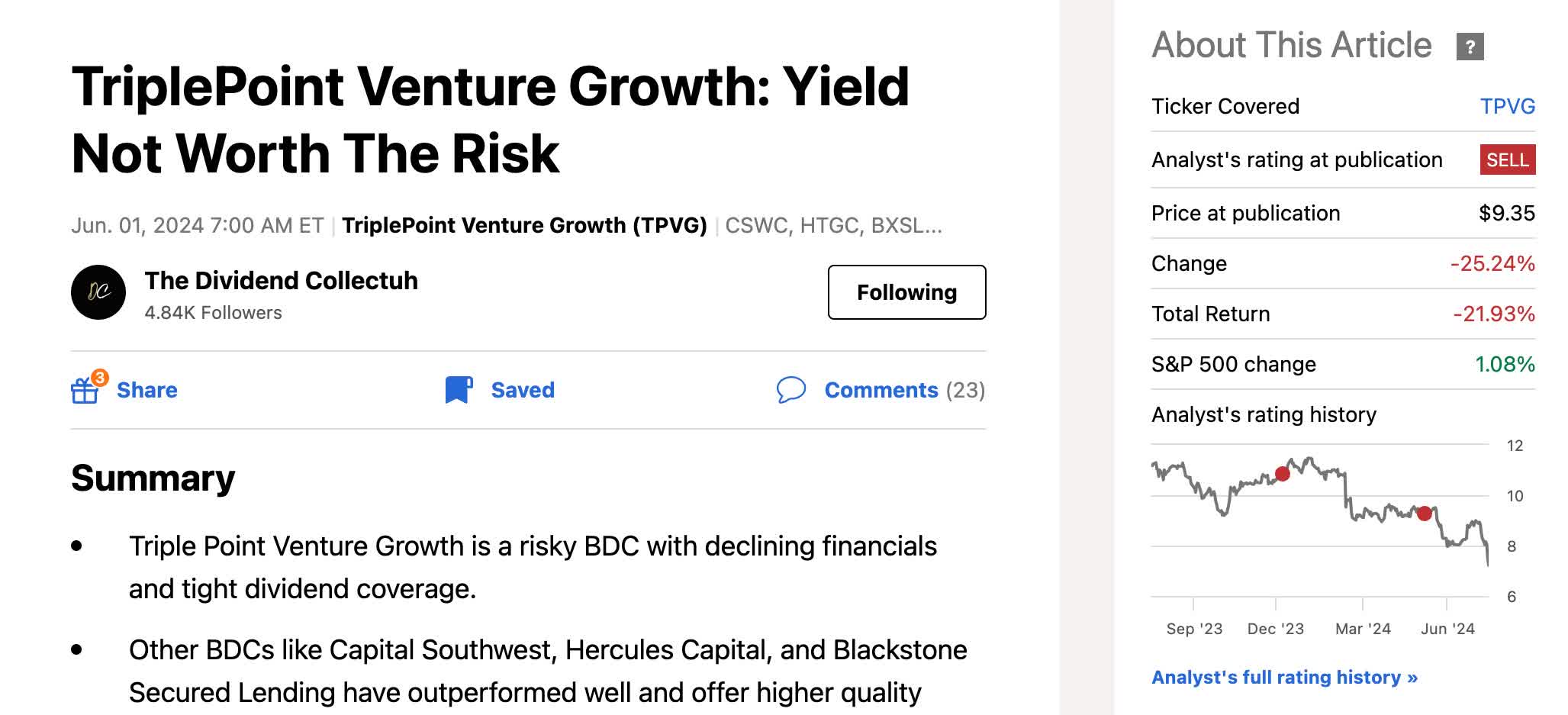The image size is (1568, 715).
Task: Click the first red rating dot on chart
Action: (1281, 474)
